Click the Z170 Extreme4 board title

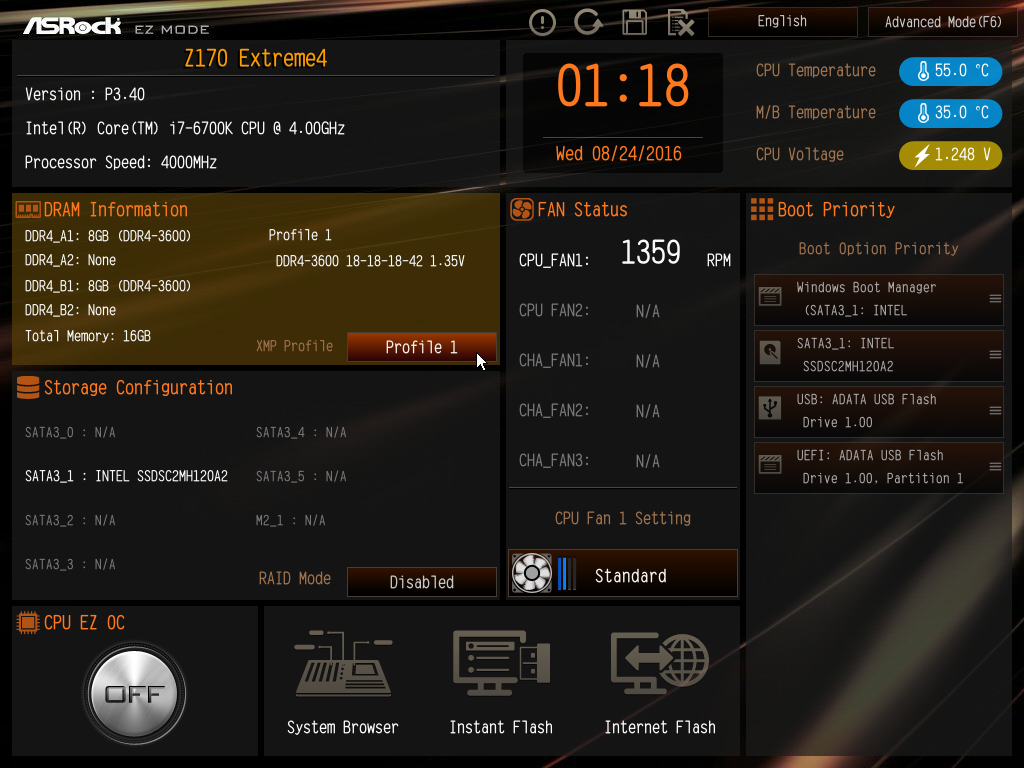pyautogui.click(x=255, y=58)
